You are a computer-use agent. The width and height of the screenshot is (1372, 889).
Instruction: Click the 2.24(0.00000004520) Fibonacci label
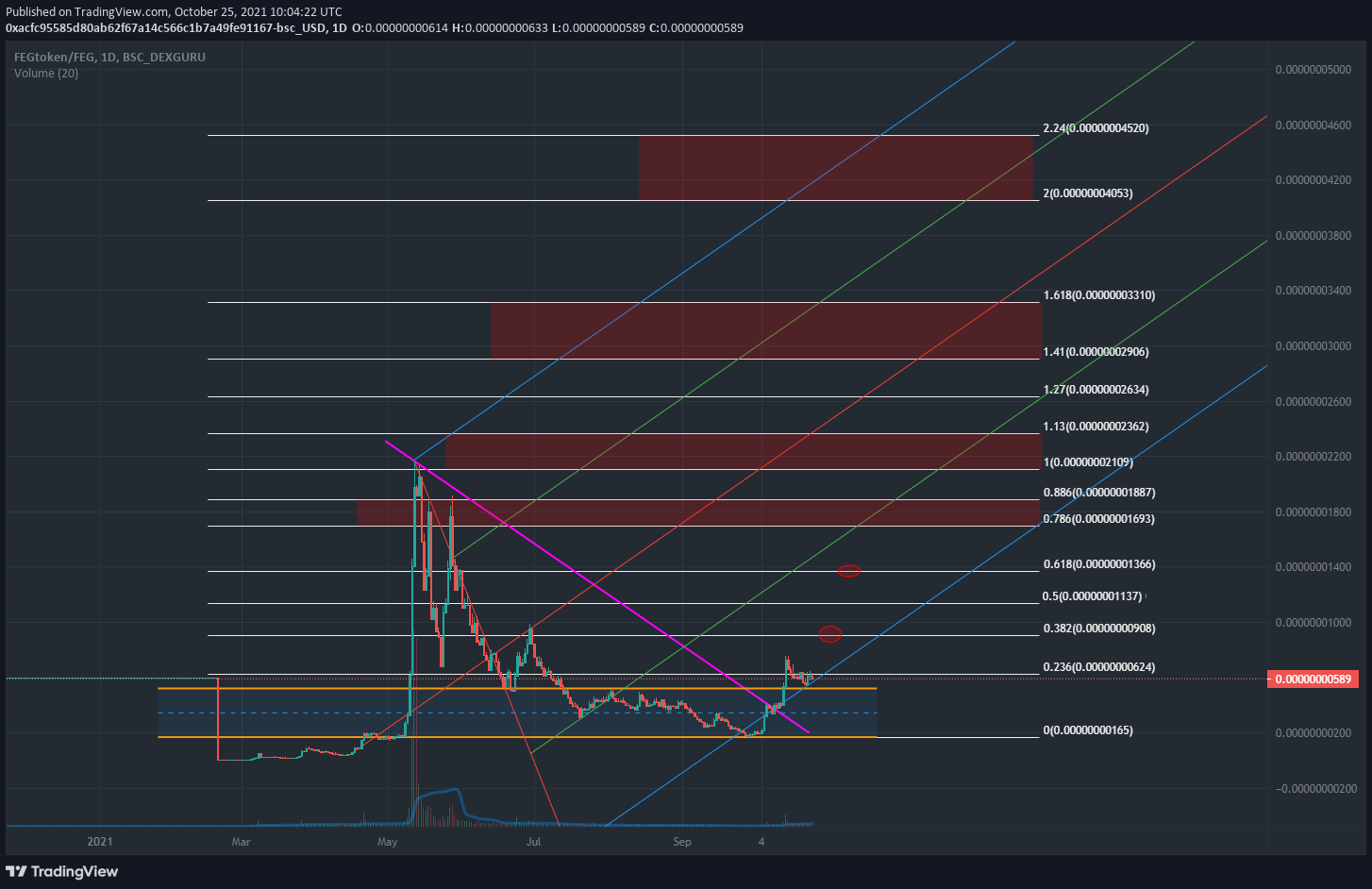point(1096,127)
